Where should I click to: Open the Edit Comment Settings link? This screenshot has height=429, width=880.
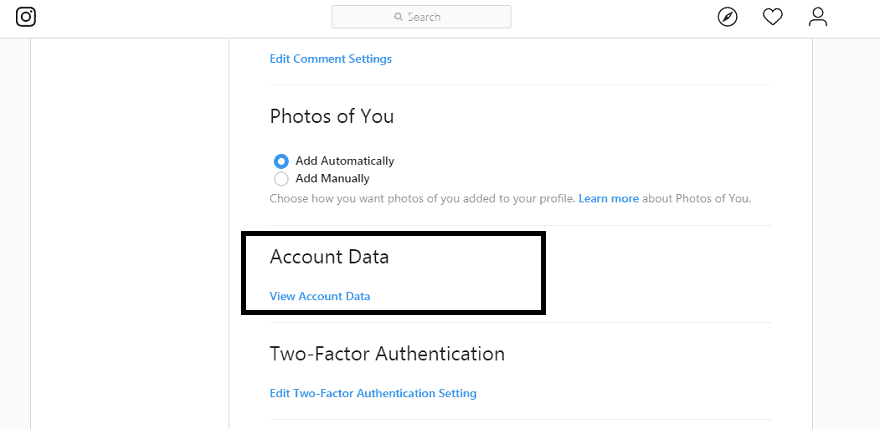pyautogui.click(x=331, y=59)
